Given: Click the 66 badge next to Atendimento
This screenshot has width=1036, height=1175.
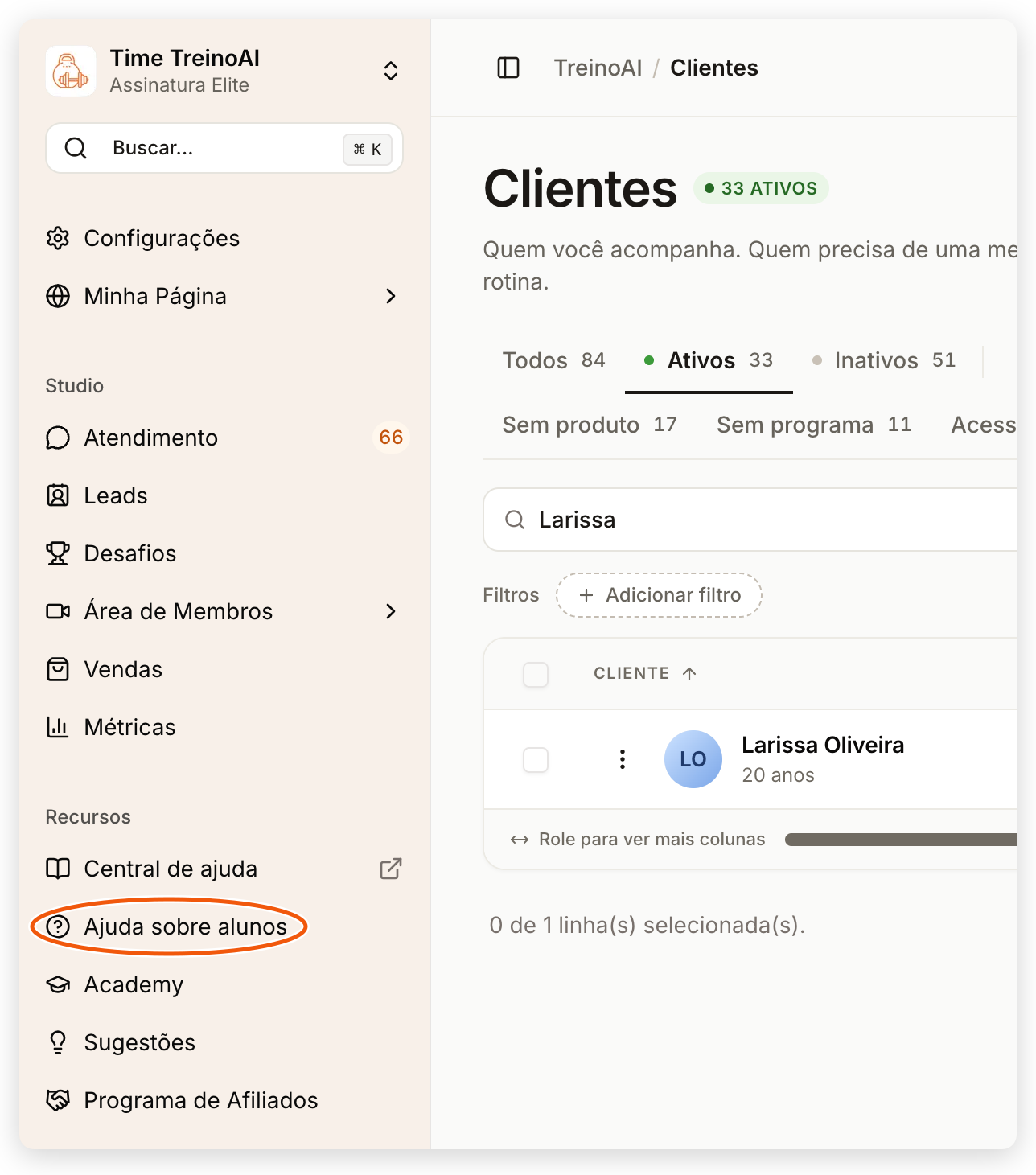Looking at the screenshot, I should coord(391,438).
